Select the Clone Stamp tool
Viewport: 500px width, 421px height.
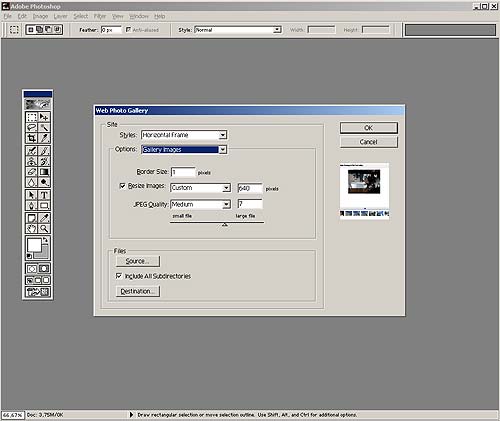[32, 161]
